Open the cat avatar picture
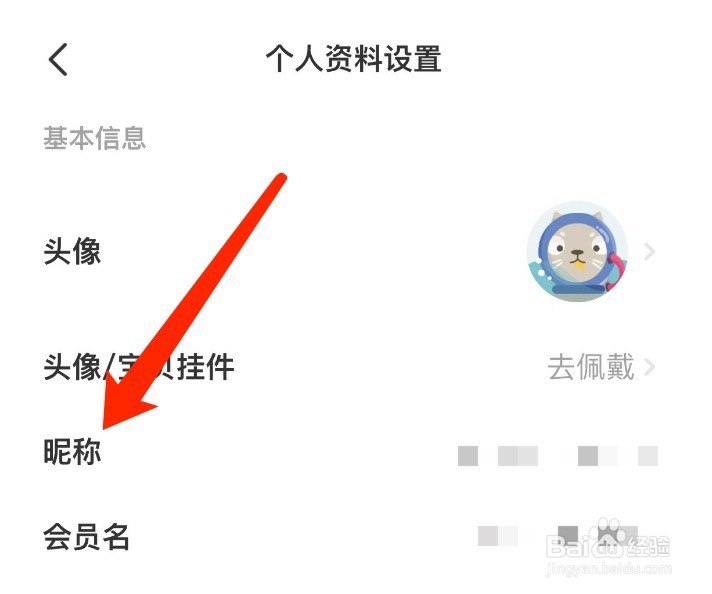 (577, 251)
